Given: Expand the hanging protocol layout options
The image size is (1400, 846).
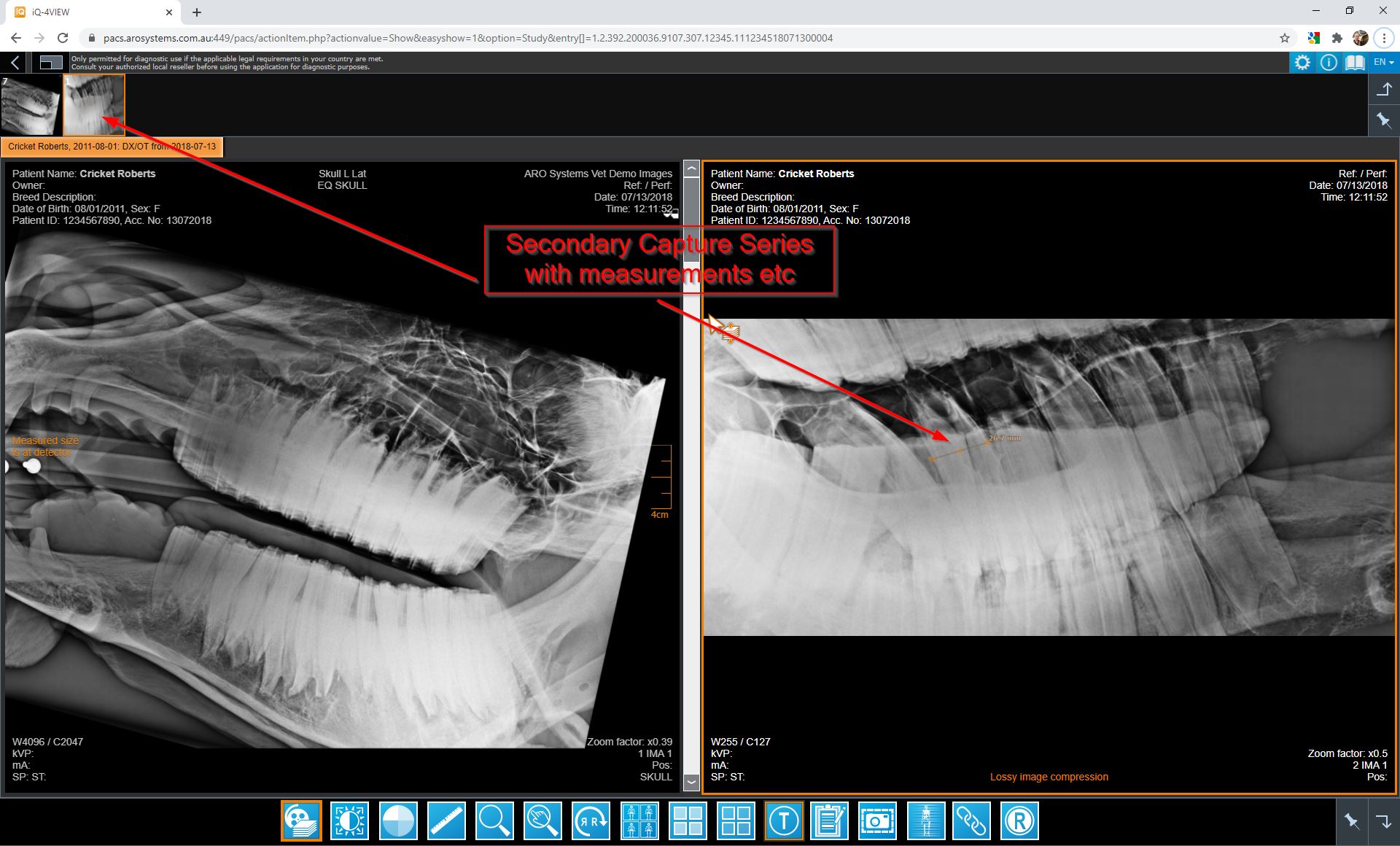Looking at the screenshot, I should tap(639, 820).
